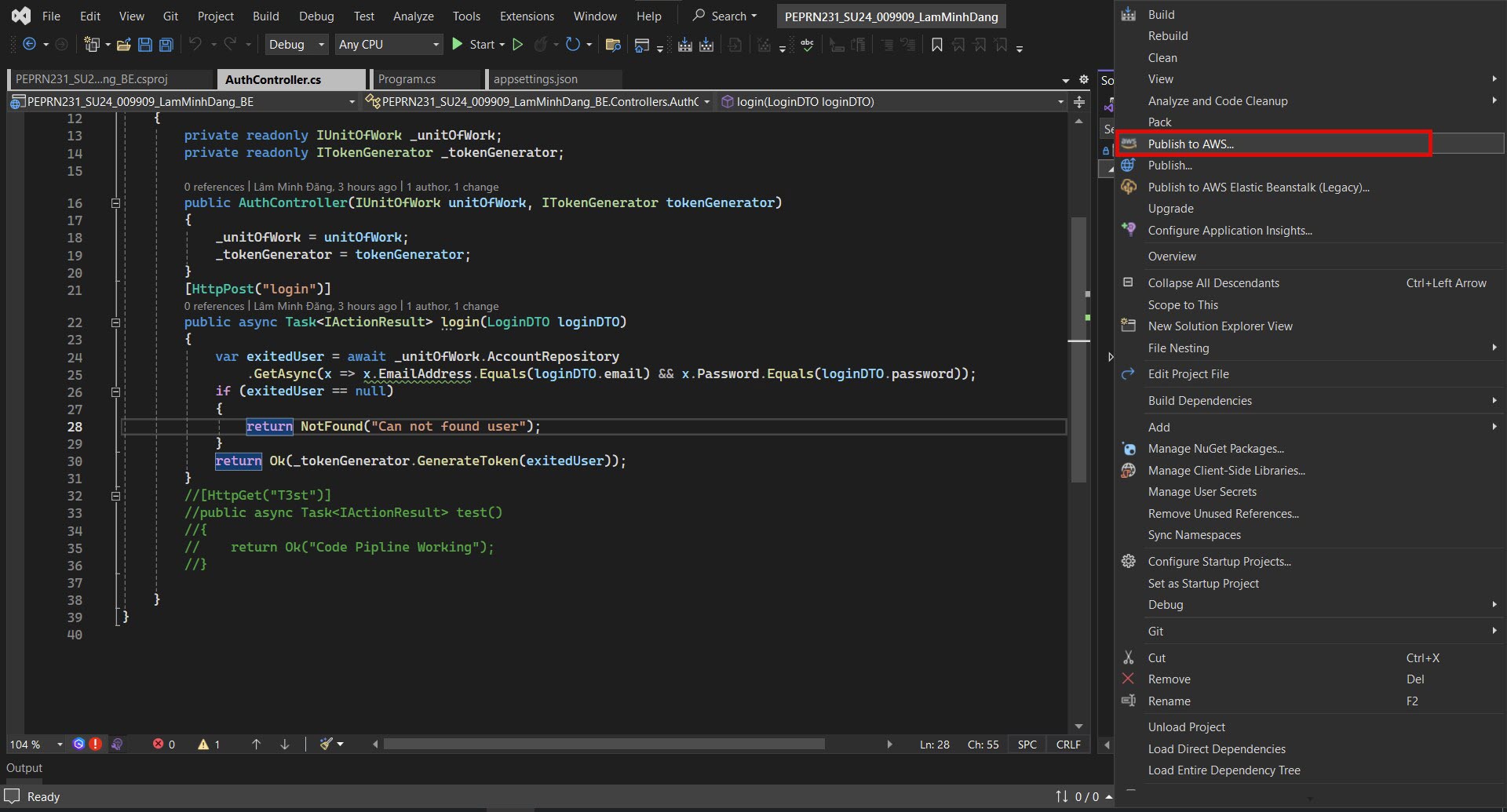This screenshot has height=812, width=1507.
Task: Click the Open File folder icon
Action: 123,45
